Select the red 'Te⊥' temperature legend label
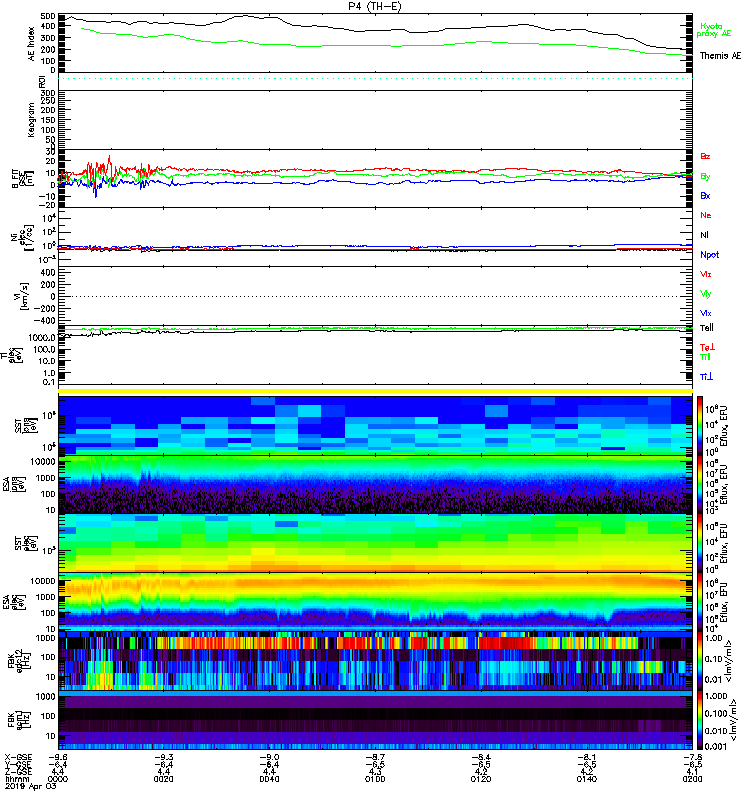Image resolution: width=750 pixels, height=800 pixels. 707,347
